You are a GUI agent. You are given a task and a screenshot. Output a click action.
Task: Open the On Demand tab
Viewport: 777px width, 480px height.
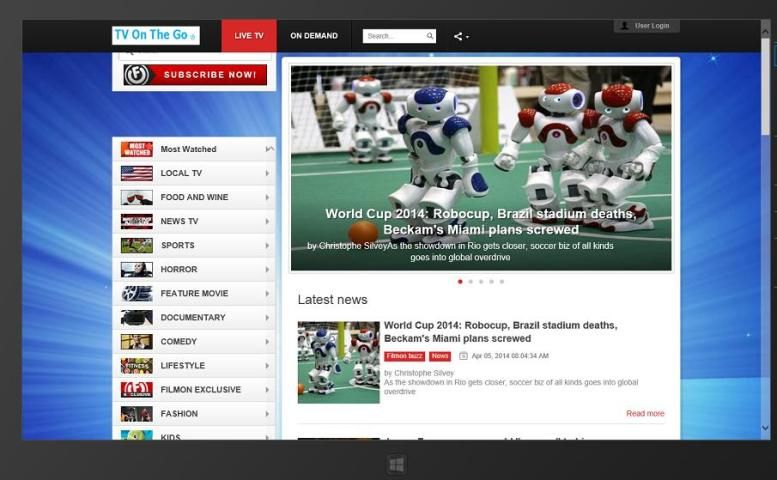point(314,36)
